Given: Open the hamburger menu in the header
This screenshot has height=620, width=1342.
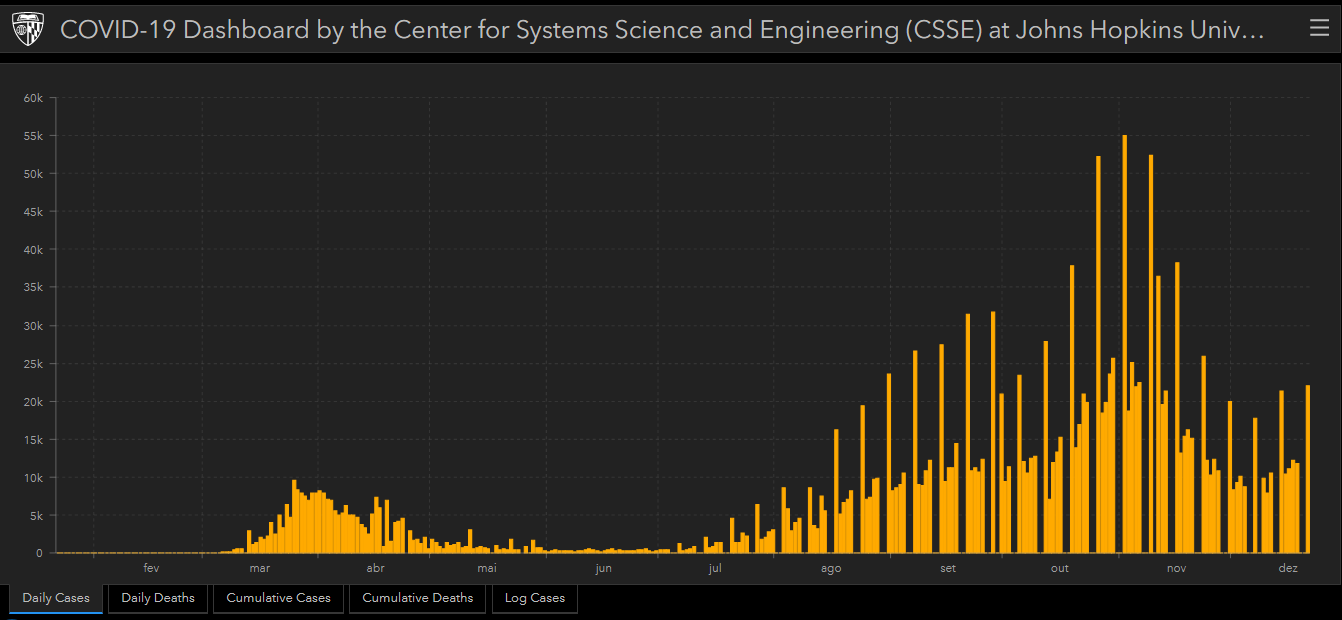Looking at the screenshot, I should (1319, 29).
